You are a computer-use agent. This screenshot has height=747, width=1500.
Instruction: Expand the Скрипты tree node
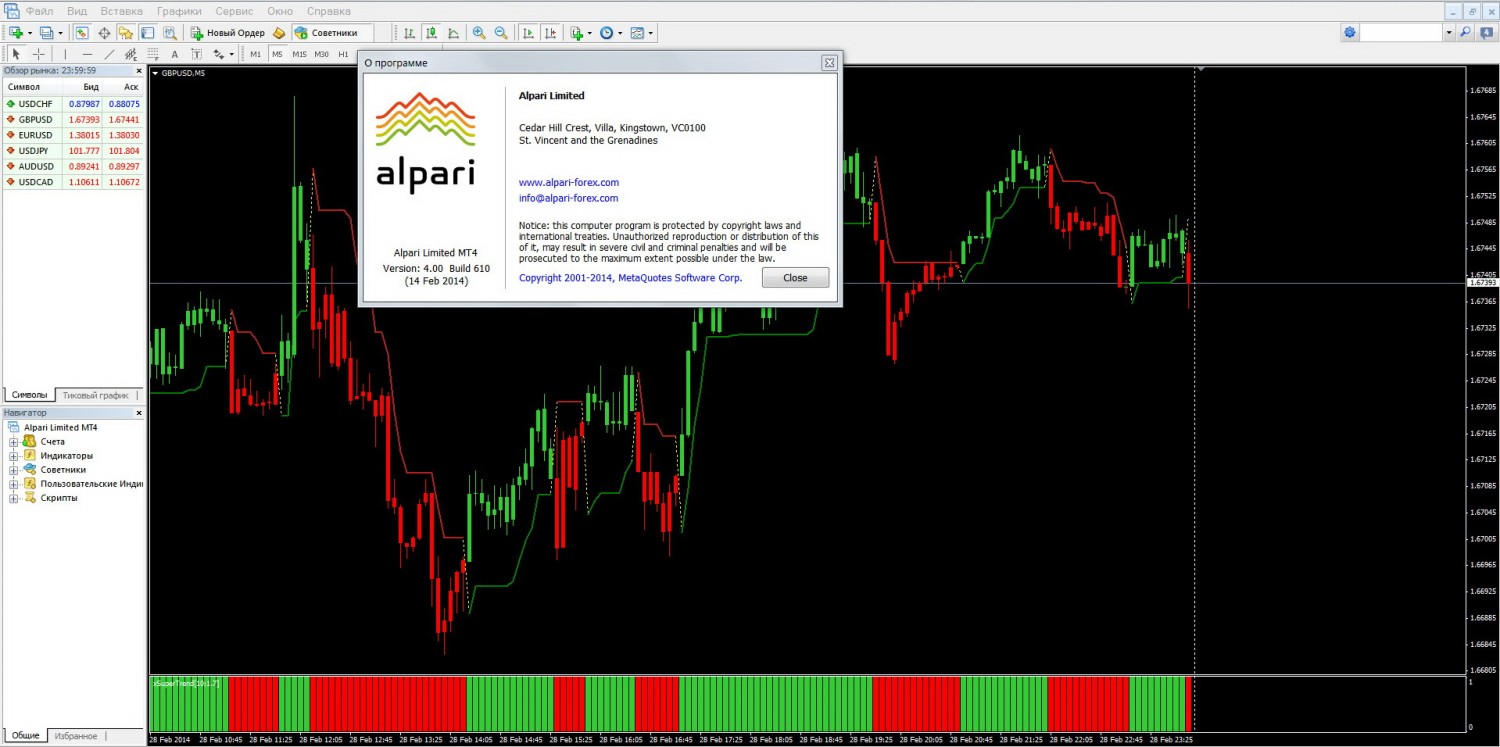click(14, 497)
